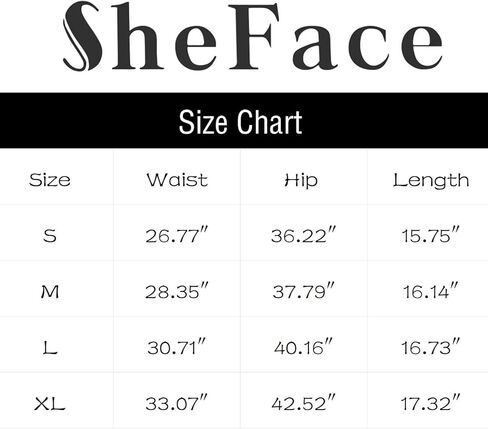Screen dimensions: 488x429
Task: Click the S size row label
Action: point(50,236)
